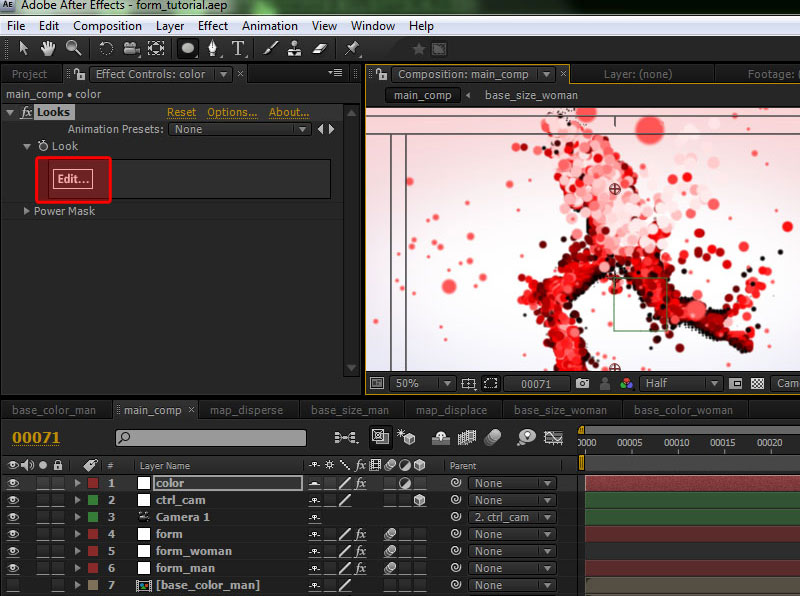This screenshot has width=802, height=596.
Task: Toggle 3D layer switch on ctrl_cam
Action: pos(419,500)
